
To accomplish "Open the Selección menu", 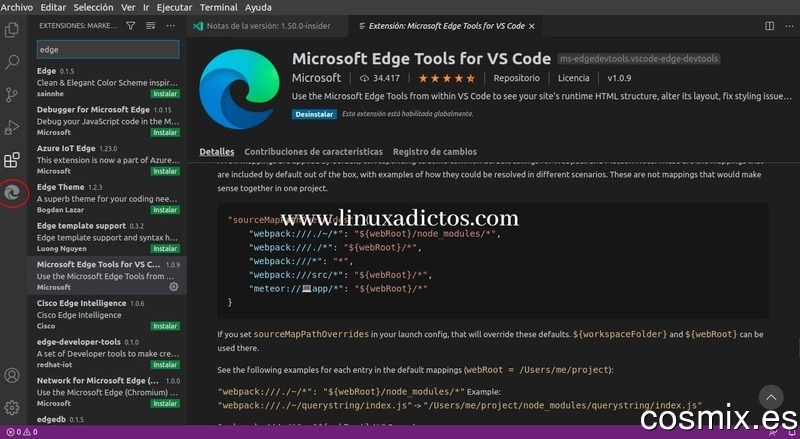I will (x=93, y=7).
